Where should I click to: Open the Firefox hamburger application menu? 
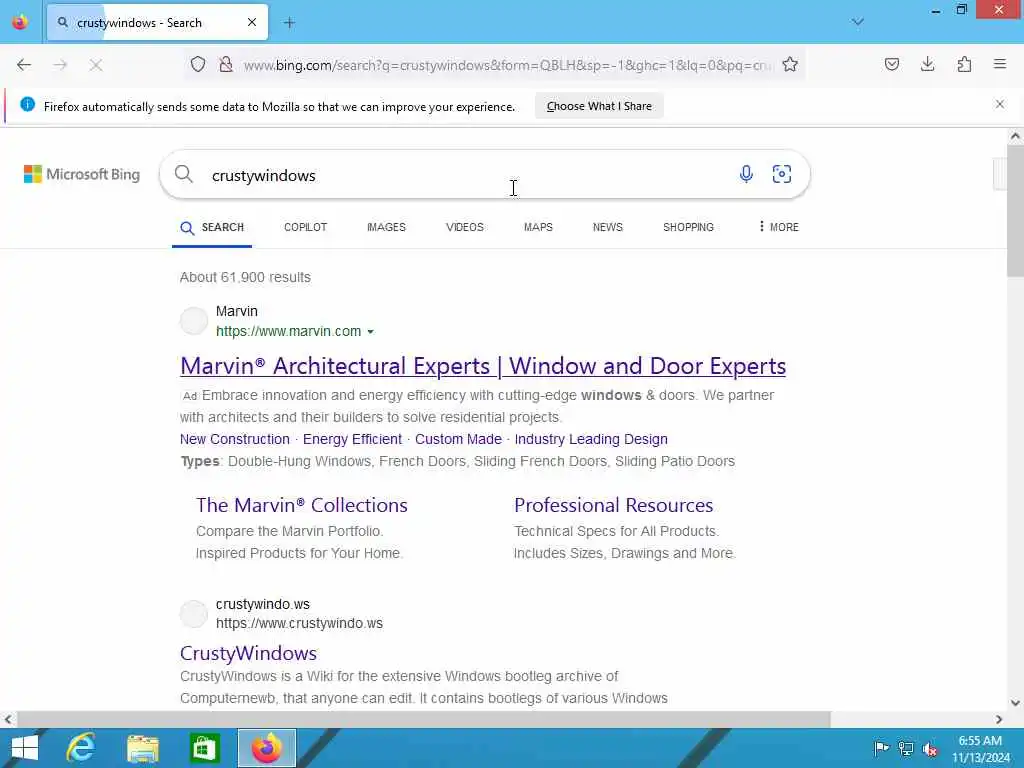click(1000, 64)
